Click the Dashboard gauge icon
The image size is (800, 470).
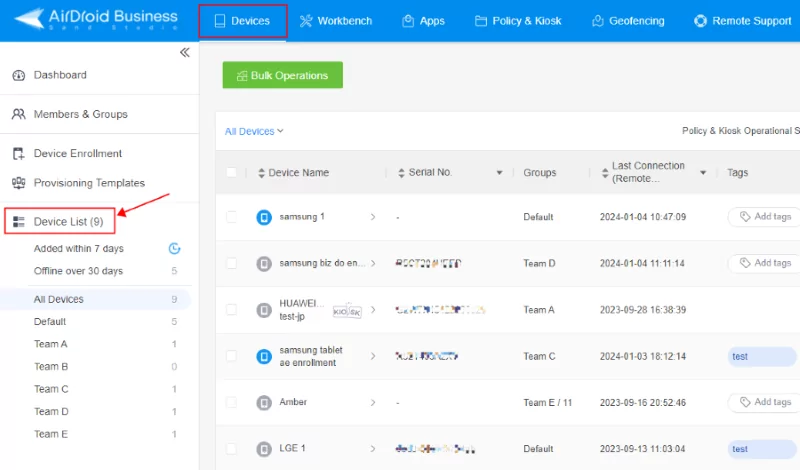18,76
